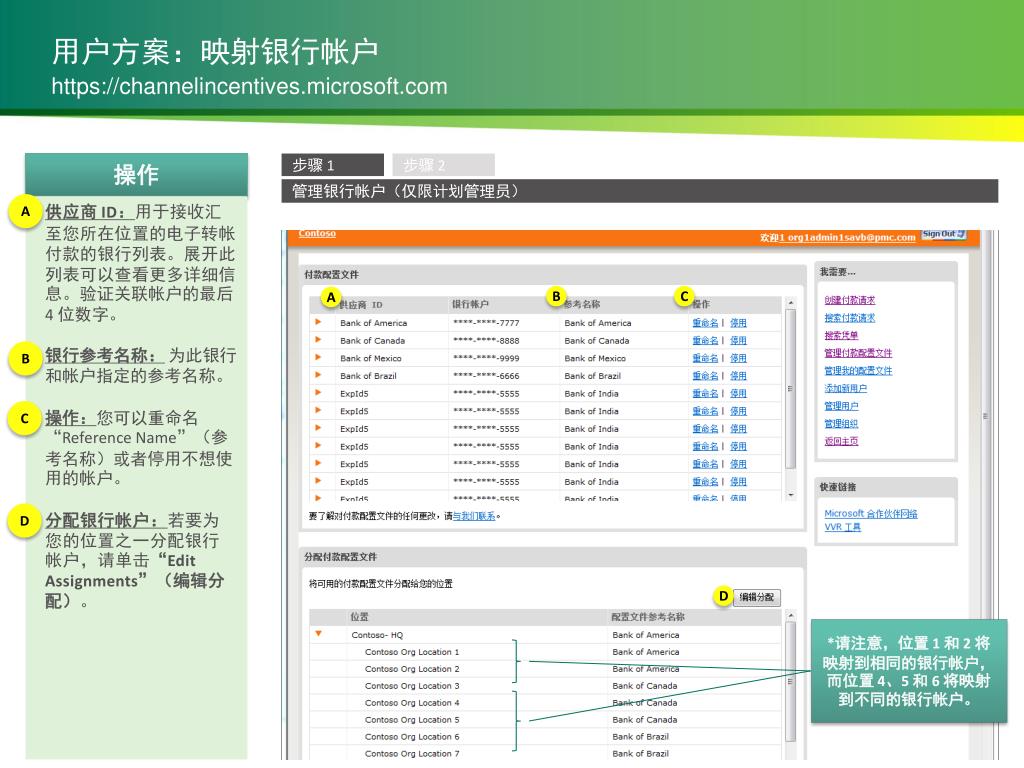Select the Contoso- HQ location row
The height and width of the screenshot is (768, 1024).
coord(545,635)
